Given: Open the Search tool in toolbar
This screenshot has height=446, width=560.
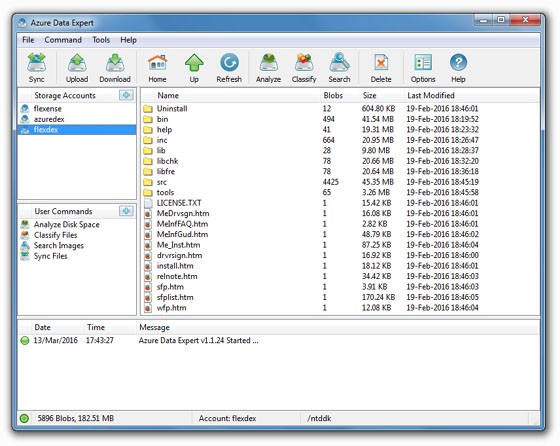Looking at the screenshot, I should tap(339, 68).
